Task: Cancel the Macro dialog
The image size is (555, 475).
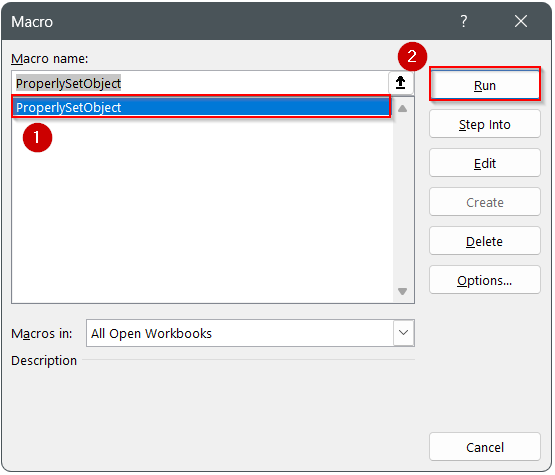Action: [485, 447]
